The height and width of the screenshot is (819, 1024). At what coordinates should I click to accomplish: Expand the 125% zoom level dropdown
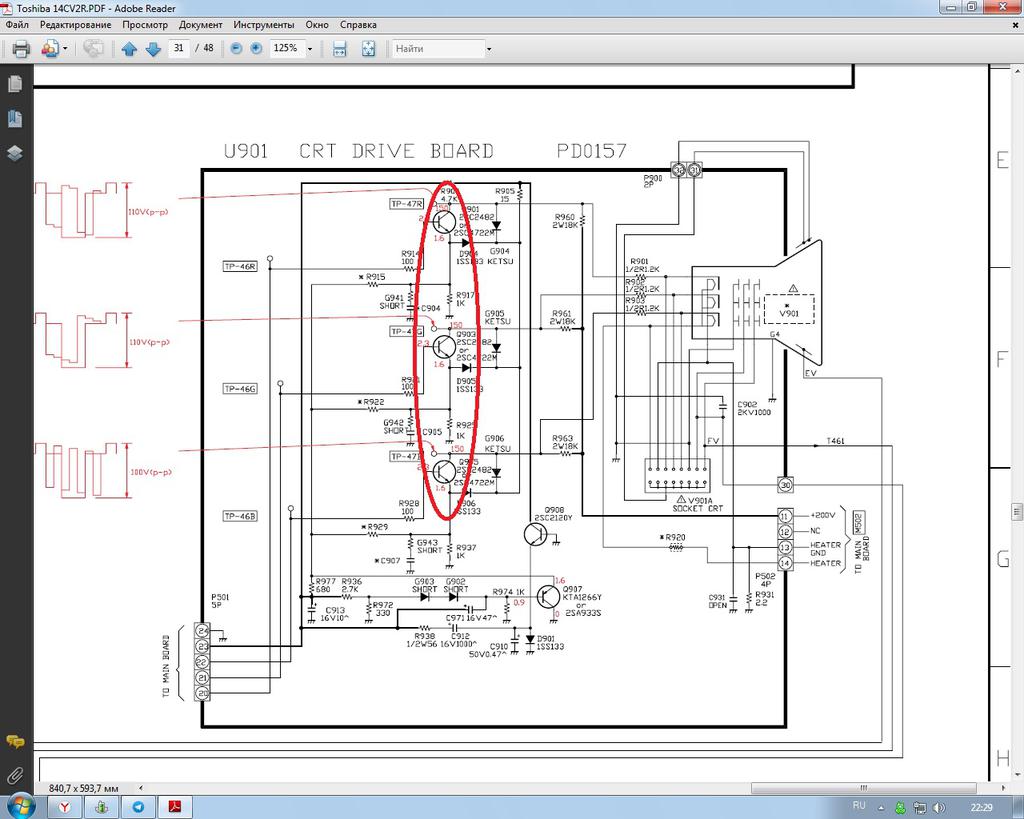coord(310,49)
